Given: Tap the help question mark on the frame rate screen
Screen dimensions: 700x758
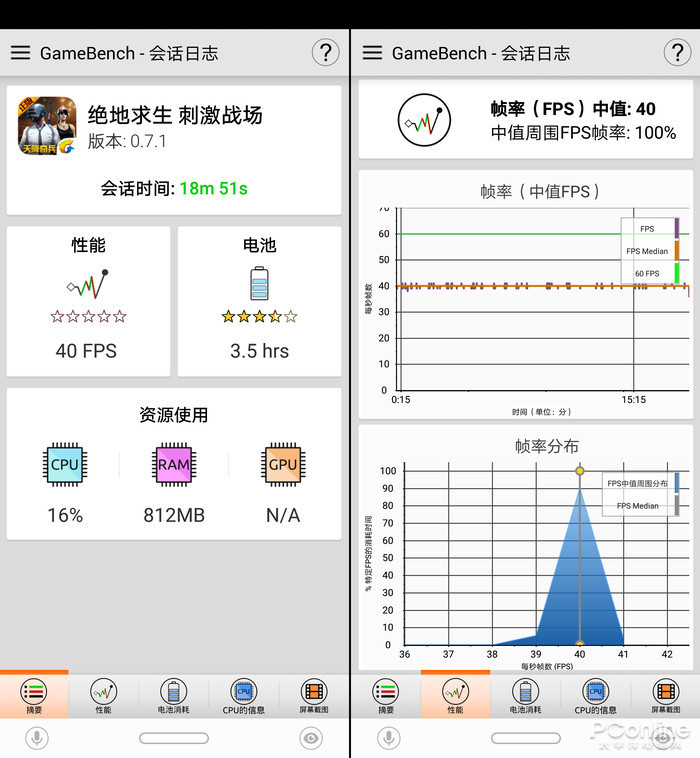Looking at the screenshot, I should click(x=676, y=53).
